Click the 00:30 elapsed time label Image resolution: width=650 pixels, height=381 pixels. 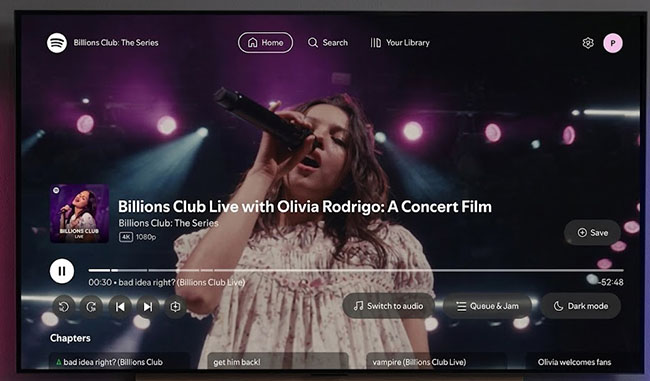(x=100, y=282)
